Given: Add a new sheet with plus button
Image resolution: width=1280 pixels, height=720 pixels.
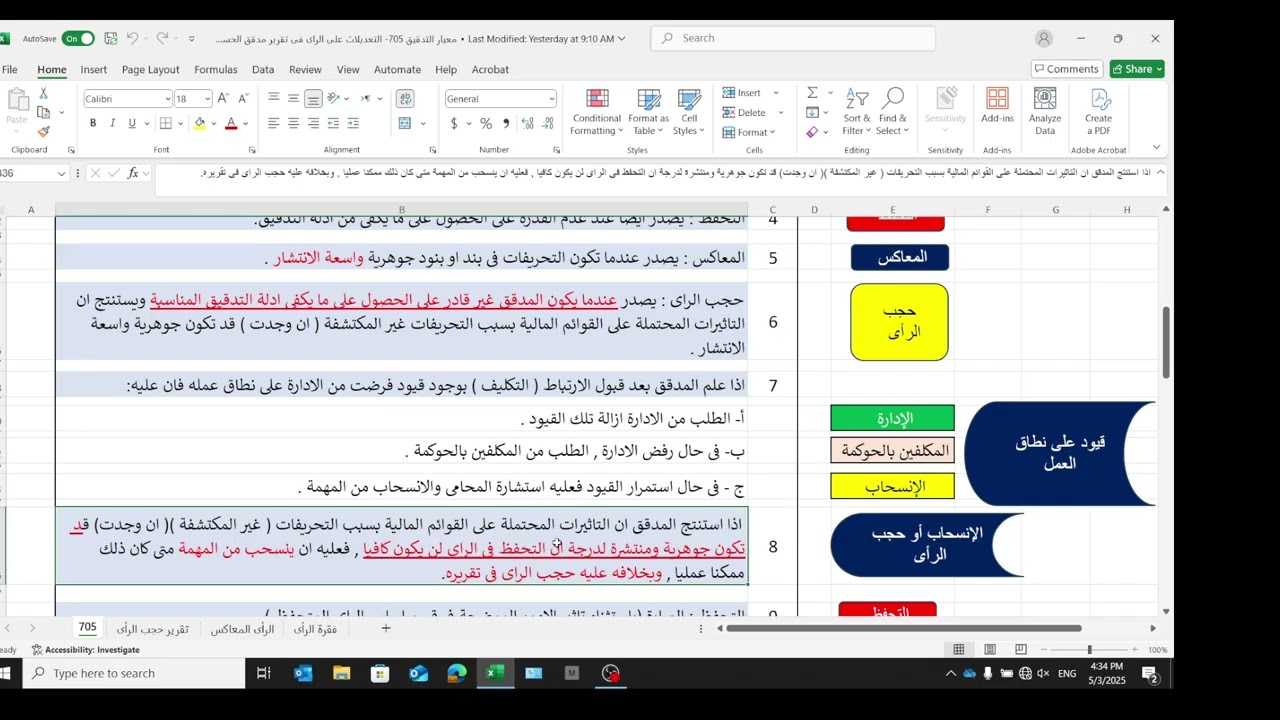Looking at the screenshot, I should coord(386,628).
